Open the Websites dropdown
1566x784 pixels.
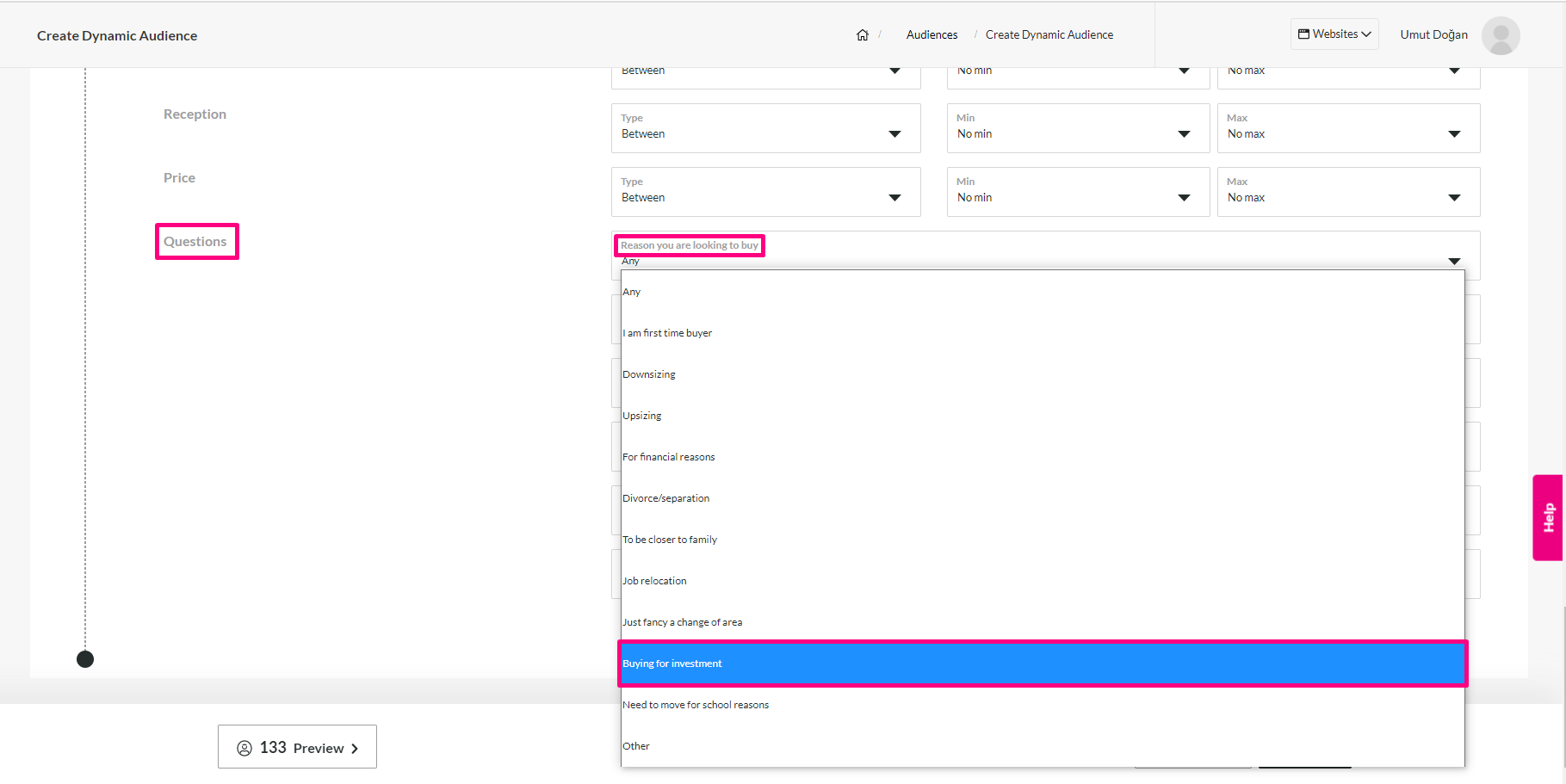(1334, 34)
